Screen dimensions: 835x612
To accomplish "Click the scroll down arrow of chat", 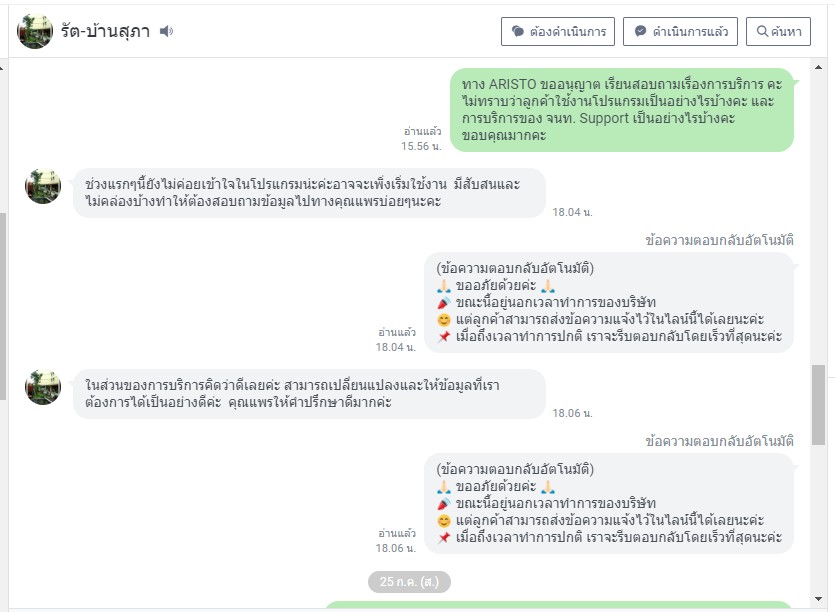I will click(x=818, y=599).
